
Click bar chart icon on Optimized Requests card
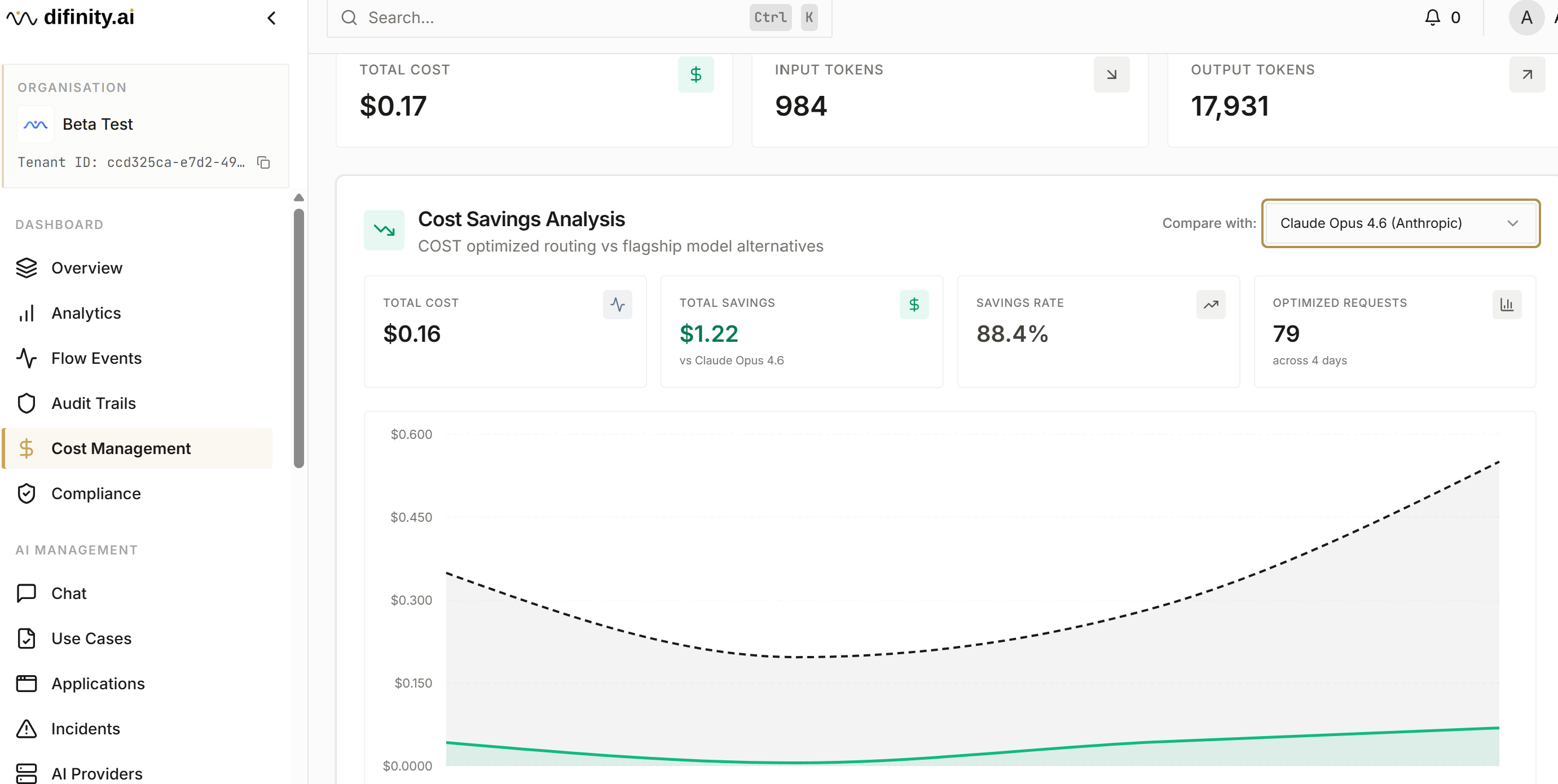click(x=1506, y=304)
